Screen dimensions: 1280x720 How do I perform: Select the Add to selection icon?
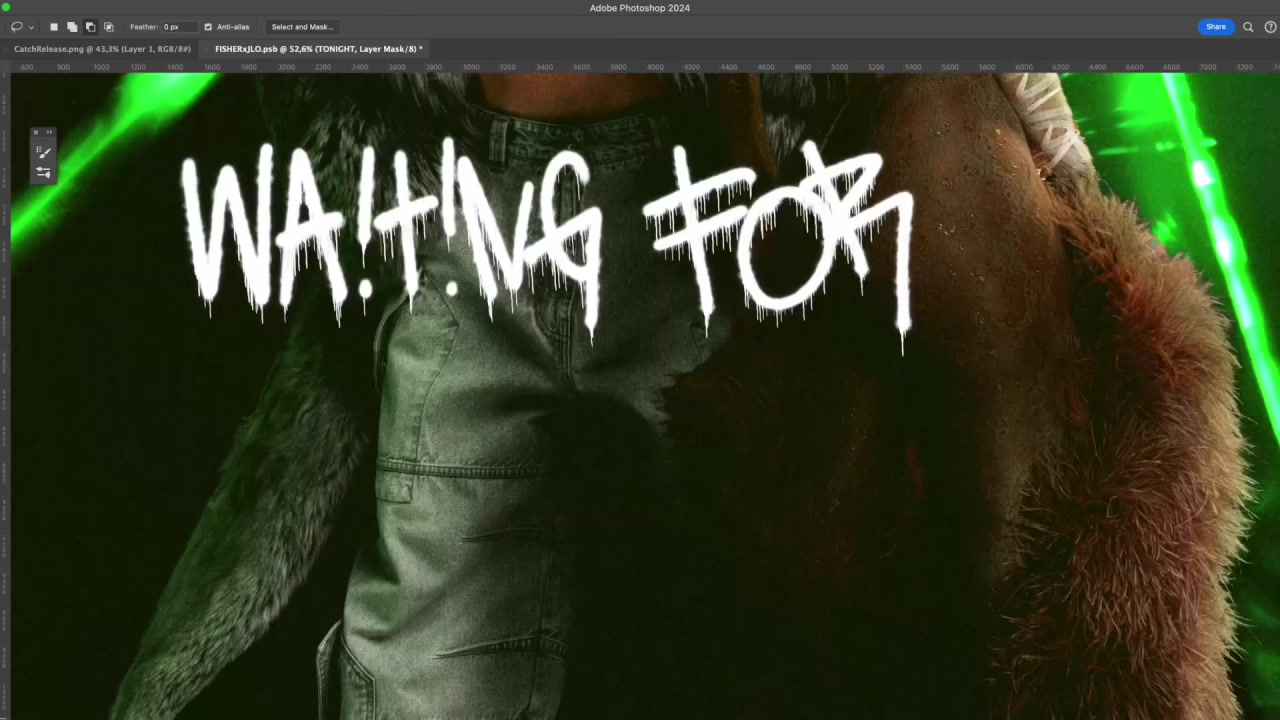coord(72,27)
